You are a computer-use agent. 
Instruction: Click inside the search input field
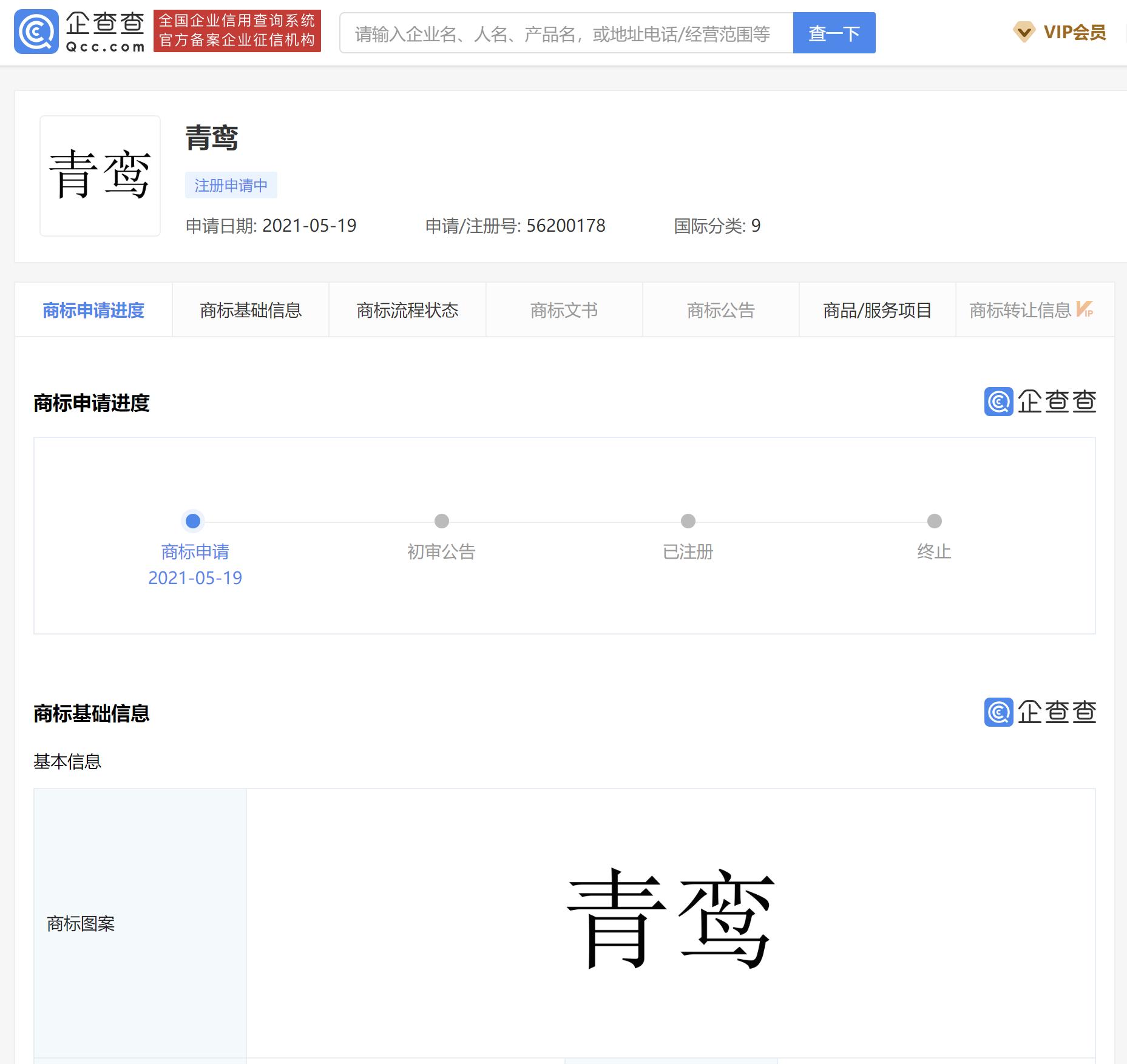(564, 33)
